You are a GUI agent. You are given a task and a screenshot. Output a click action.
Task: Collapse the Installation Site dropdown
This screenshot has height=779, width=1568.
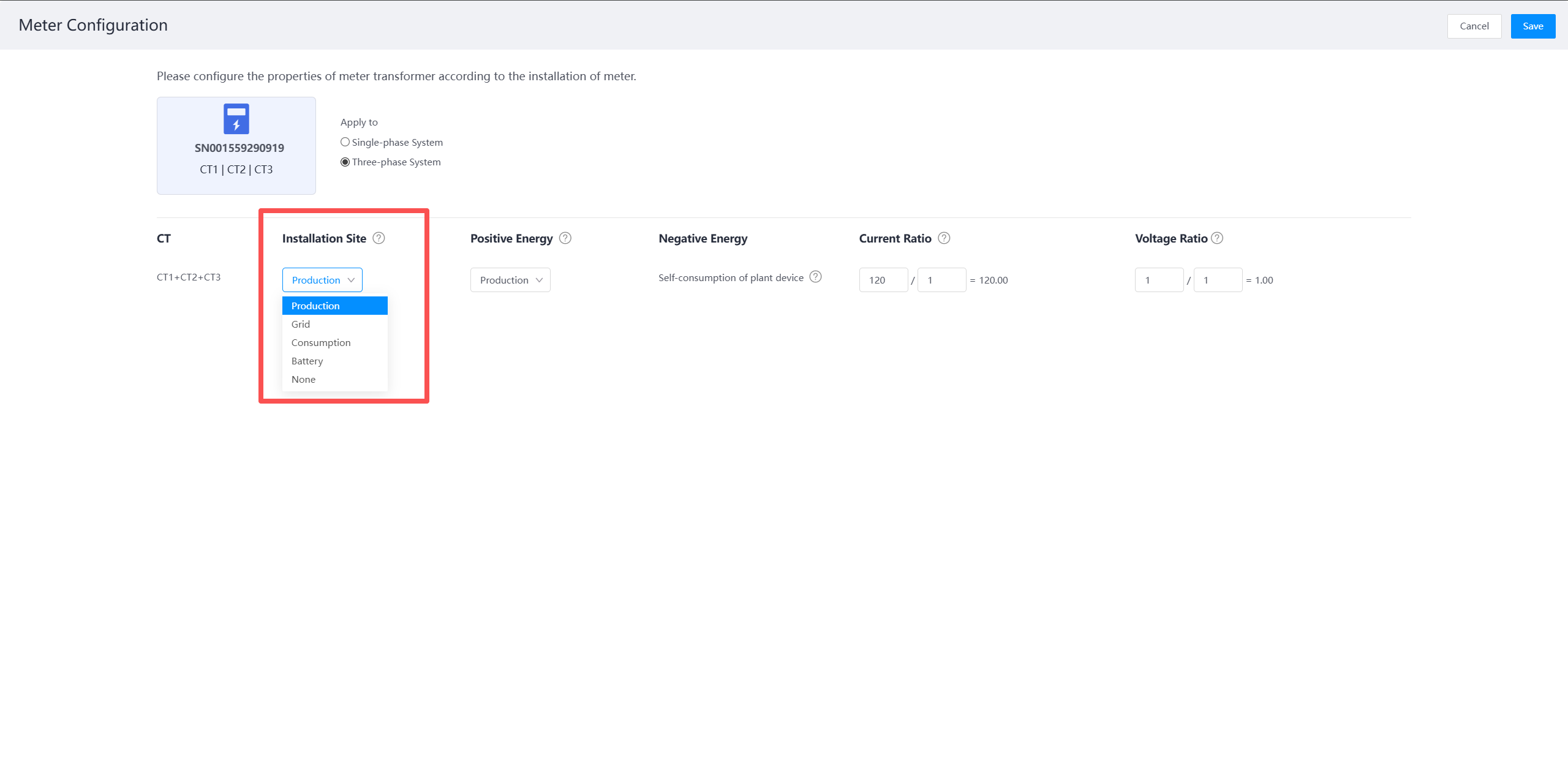(322, 280)
